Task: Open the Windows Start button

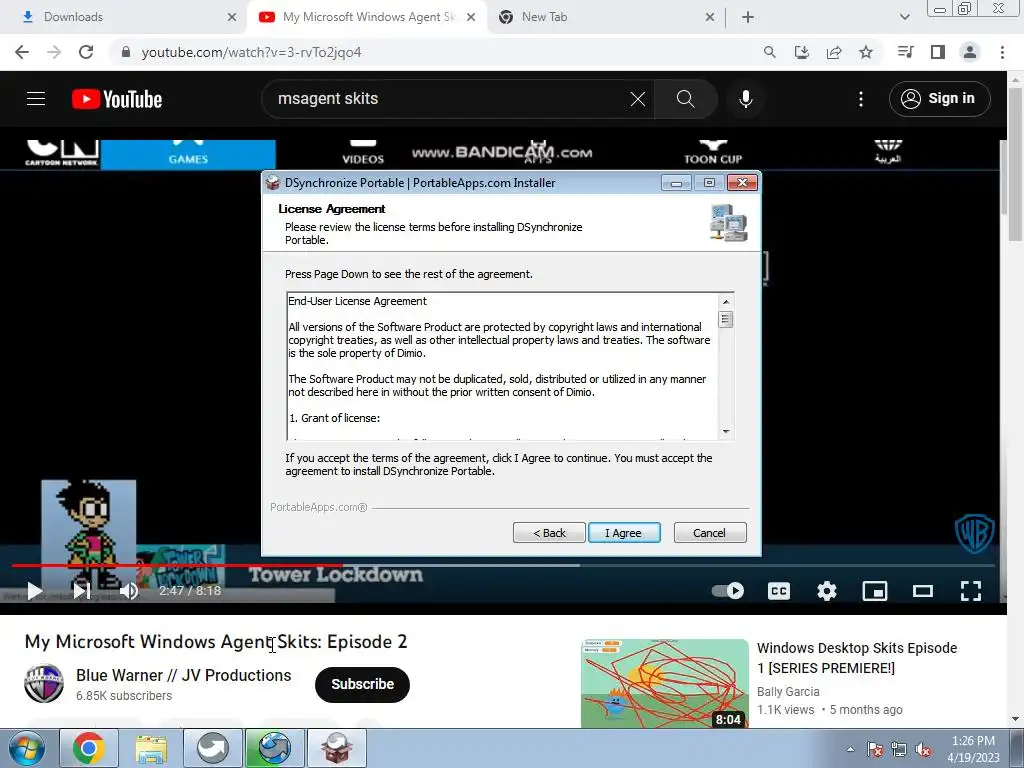Action: click(26, 748)
